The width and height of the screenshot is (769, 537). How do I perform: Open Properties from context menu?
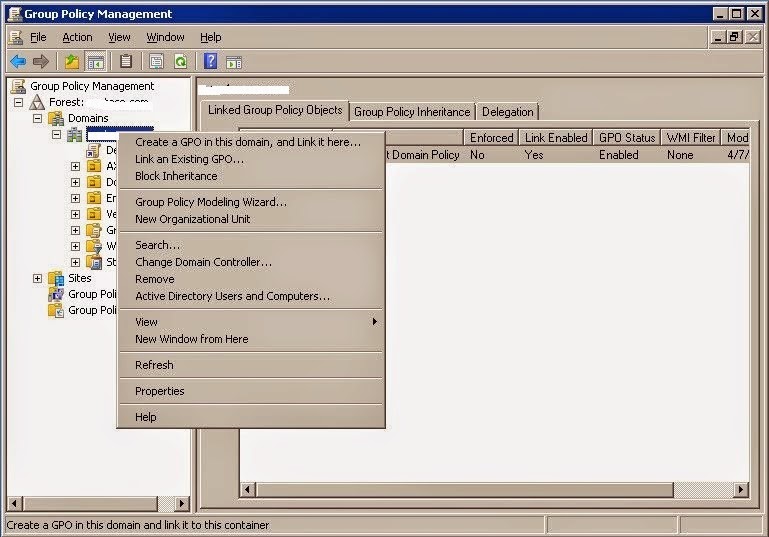[251, 391]
